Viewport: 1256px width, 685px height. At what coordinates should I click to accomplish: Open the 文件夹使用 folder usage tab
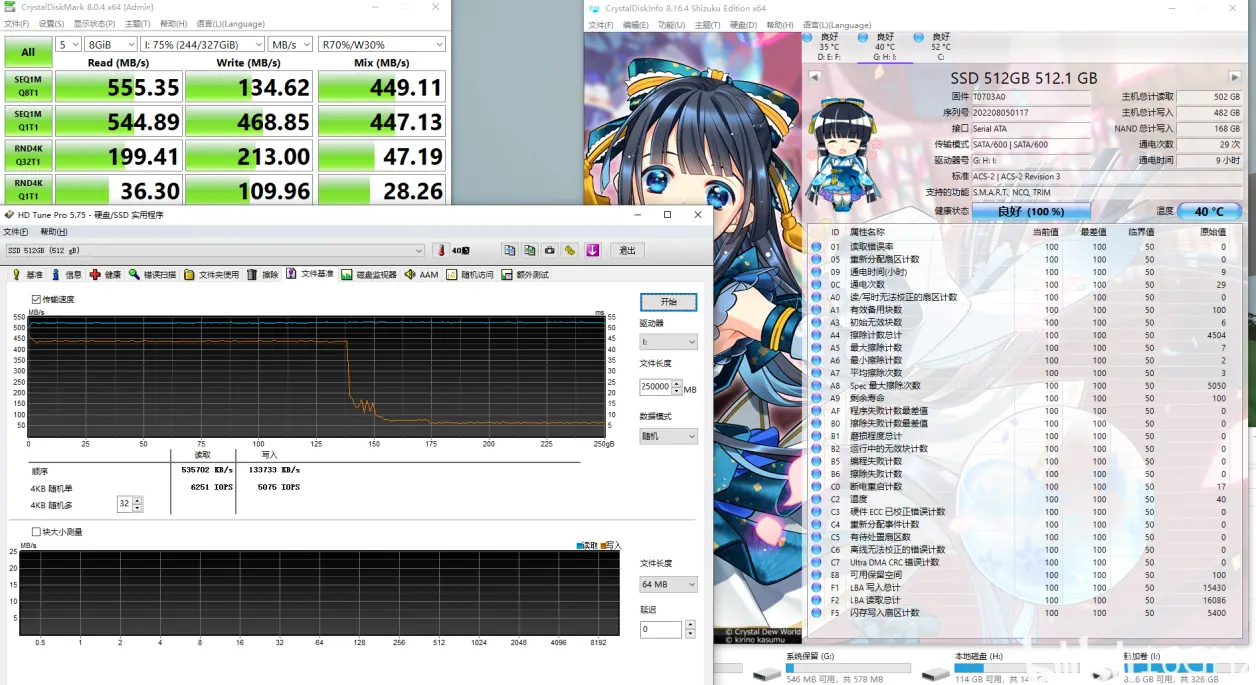point(212,275)
